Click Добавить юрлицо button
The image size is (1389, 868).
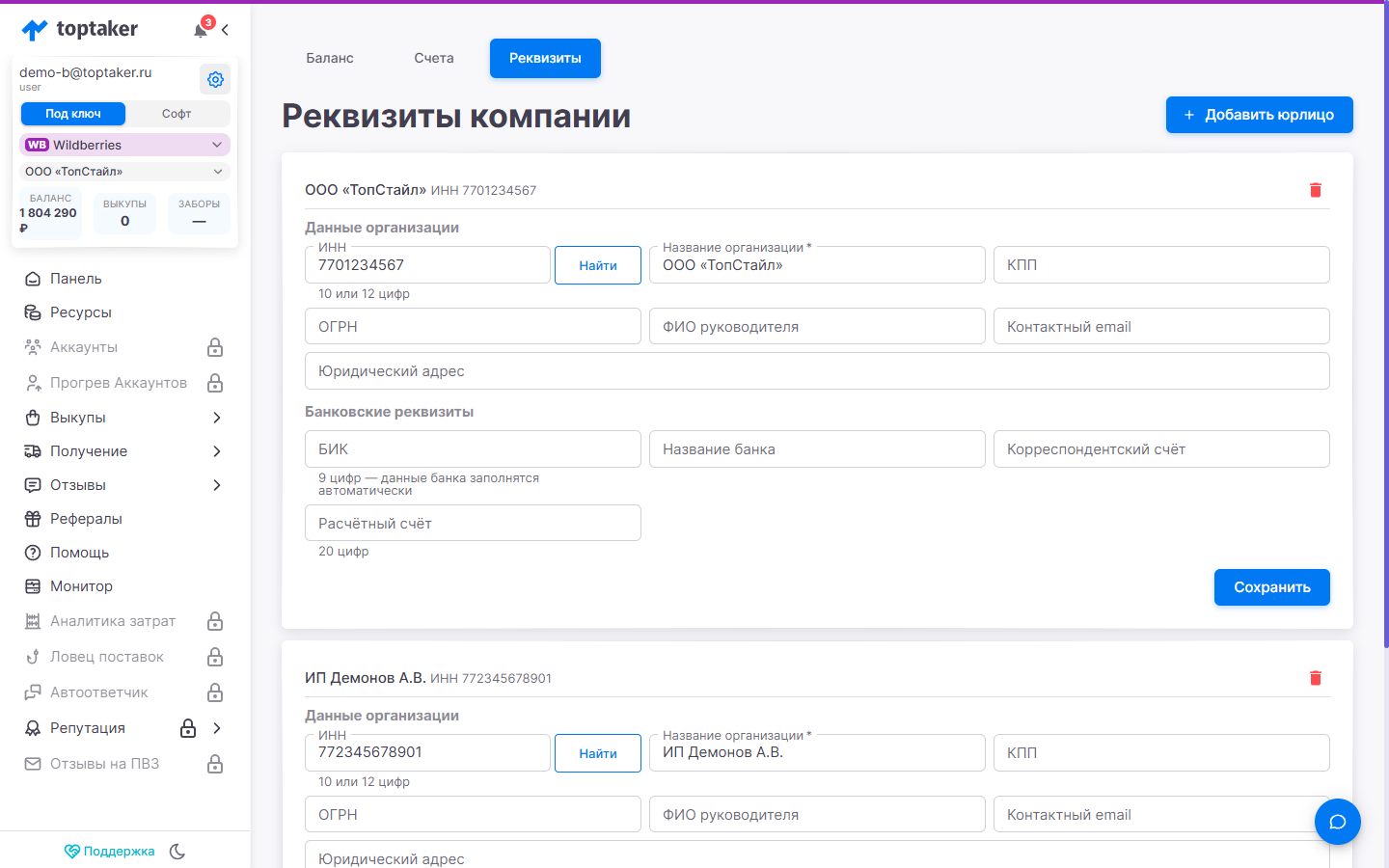1260,115
